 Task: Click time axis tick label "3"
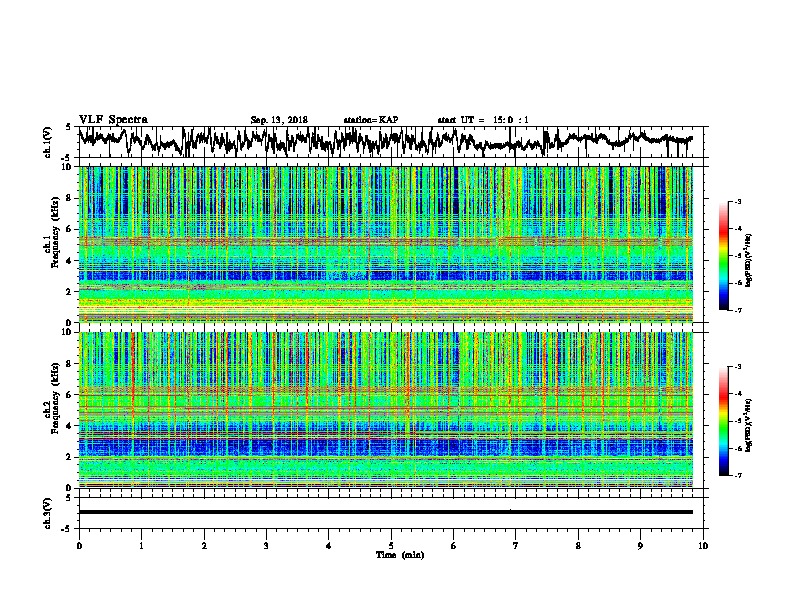(266, 546)
